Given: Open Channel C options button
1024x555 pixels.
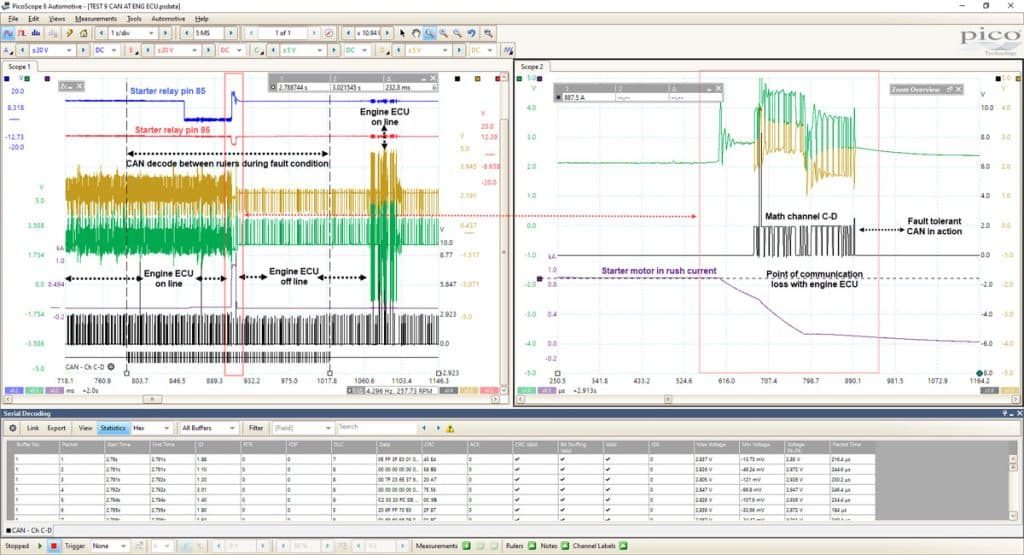Looking at the screenshot, I should coord(259,50).
